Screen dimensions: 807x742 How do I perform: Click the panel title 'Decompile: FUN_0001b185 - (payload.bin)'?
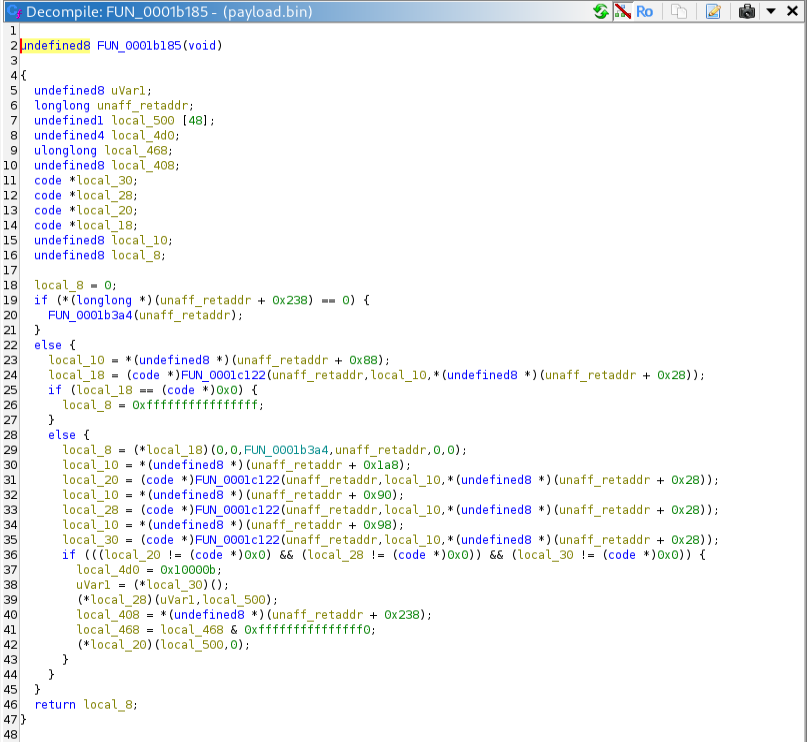pos(169,12)
